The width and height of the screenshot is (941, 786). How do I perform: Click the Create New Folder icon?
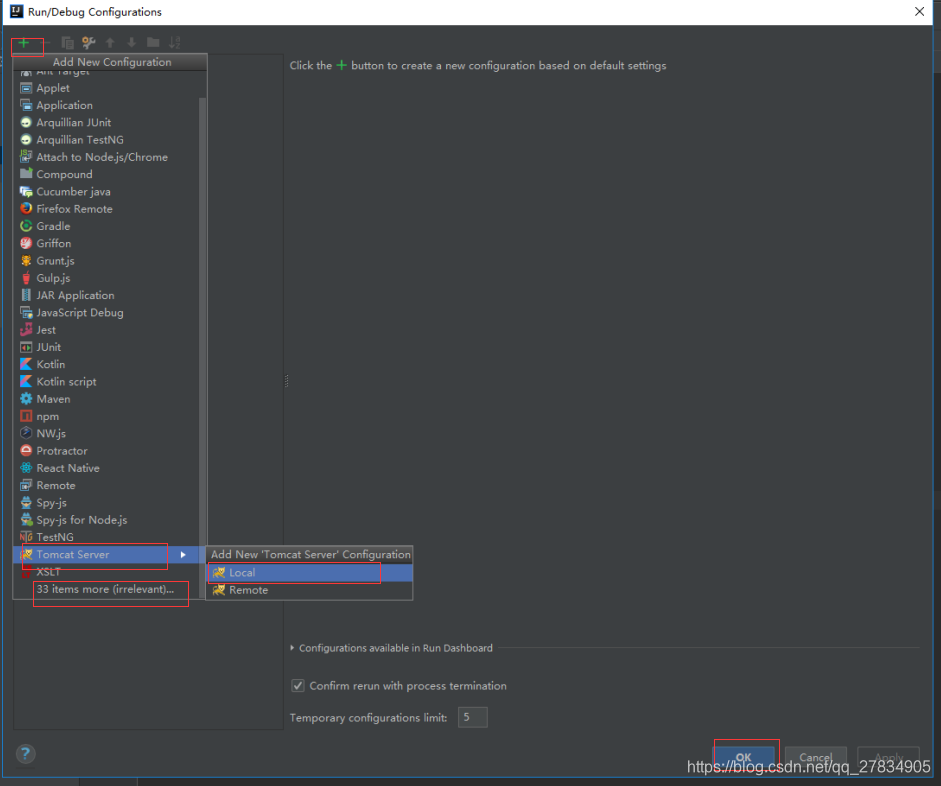[x=153, y=43]
